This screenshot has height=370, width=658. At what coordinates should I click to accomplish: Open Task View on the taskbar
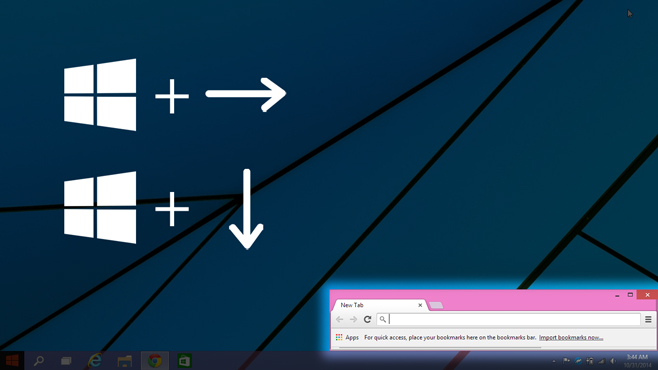[x=66, y=361]
